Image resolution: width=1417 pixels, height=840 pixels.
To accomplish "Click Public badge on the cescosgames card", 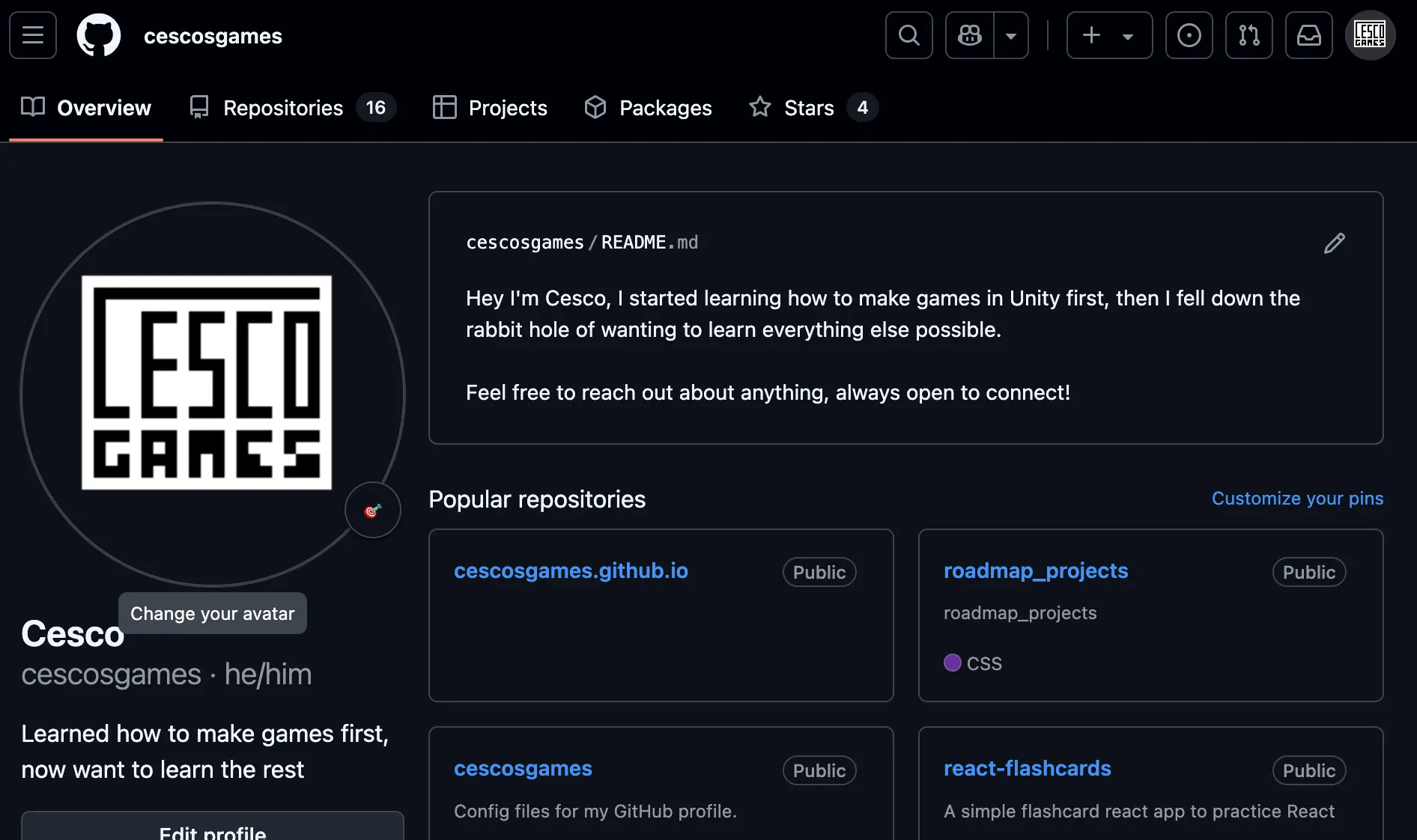I will tap(819, 770).
